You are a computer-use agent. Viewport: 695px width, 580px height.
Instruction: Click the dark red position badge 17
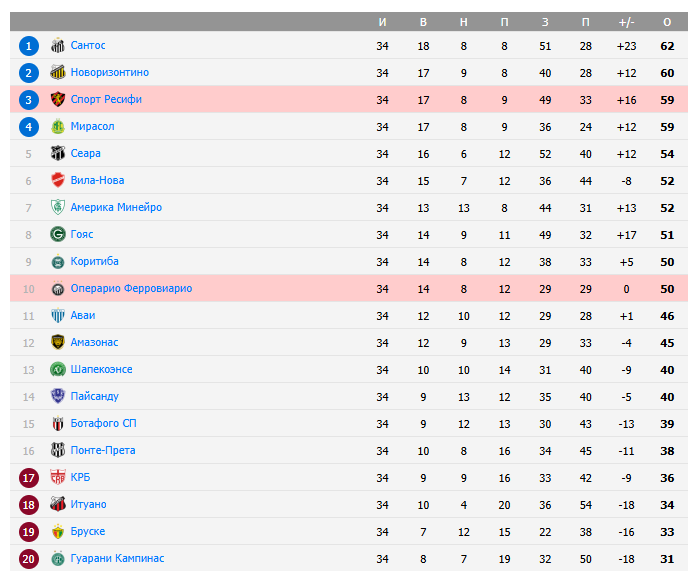pos(29,478)
